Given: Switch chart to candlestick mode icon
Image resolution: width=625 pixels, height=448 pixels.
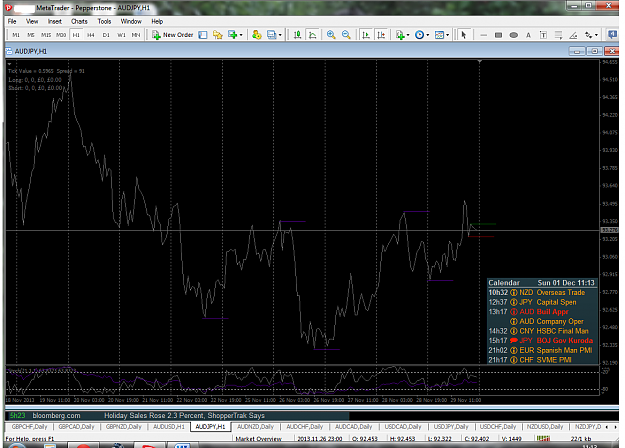Looking at the screenshot, I should point(297,35).
